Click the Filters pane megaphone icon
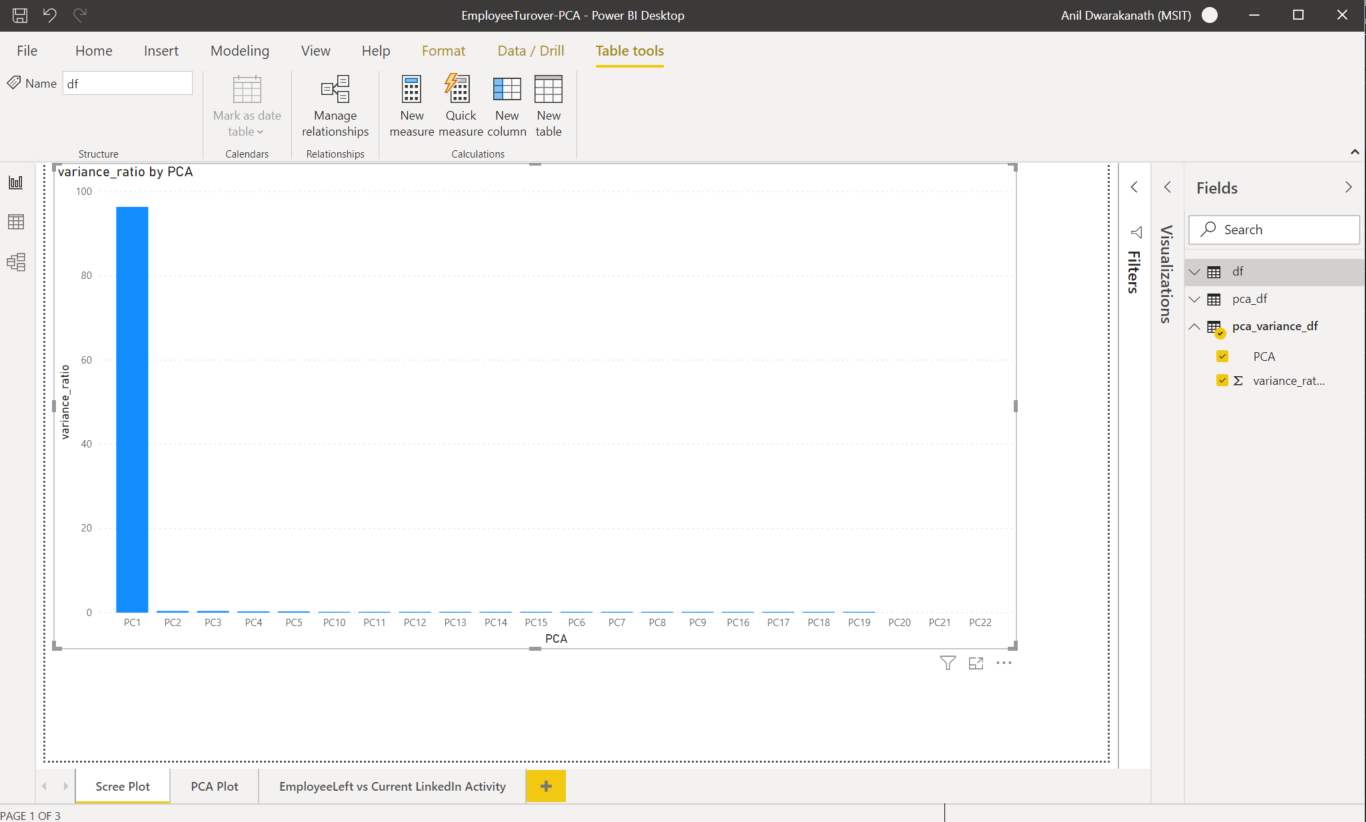 click(x=1135, y=232)
